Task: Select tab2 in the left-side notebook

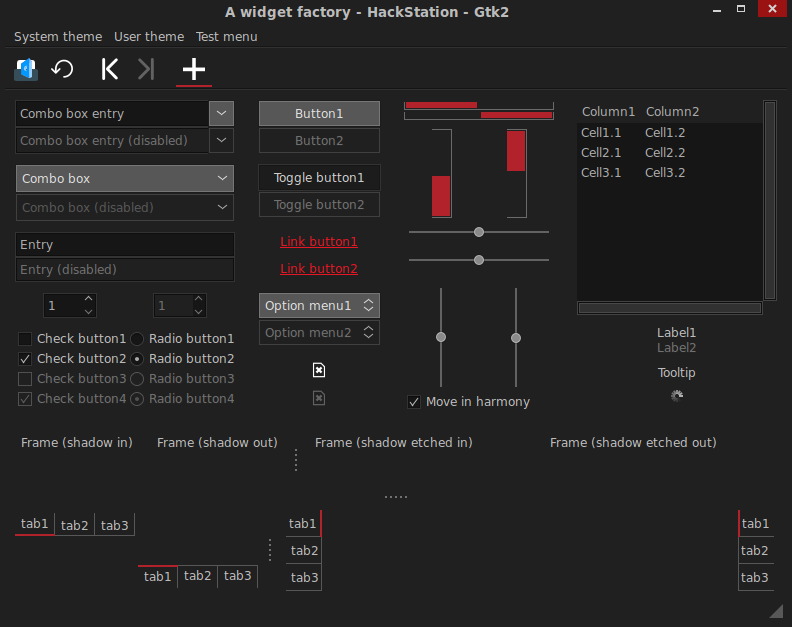Action: 304,551
